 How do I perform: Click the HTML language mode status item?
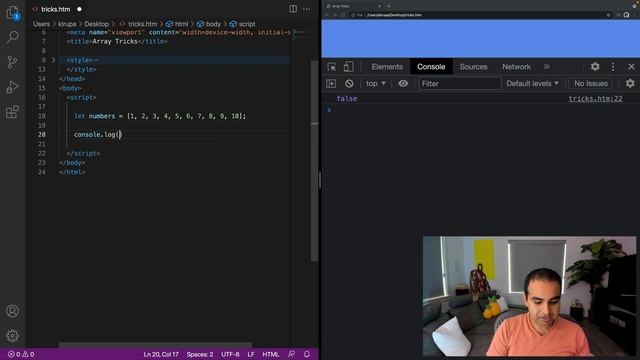click(271, 354)
